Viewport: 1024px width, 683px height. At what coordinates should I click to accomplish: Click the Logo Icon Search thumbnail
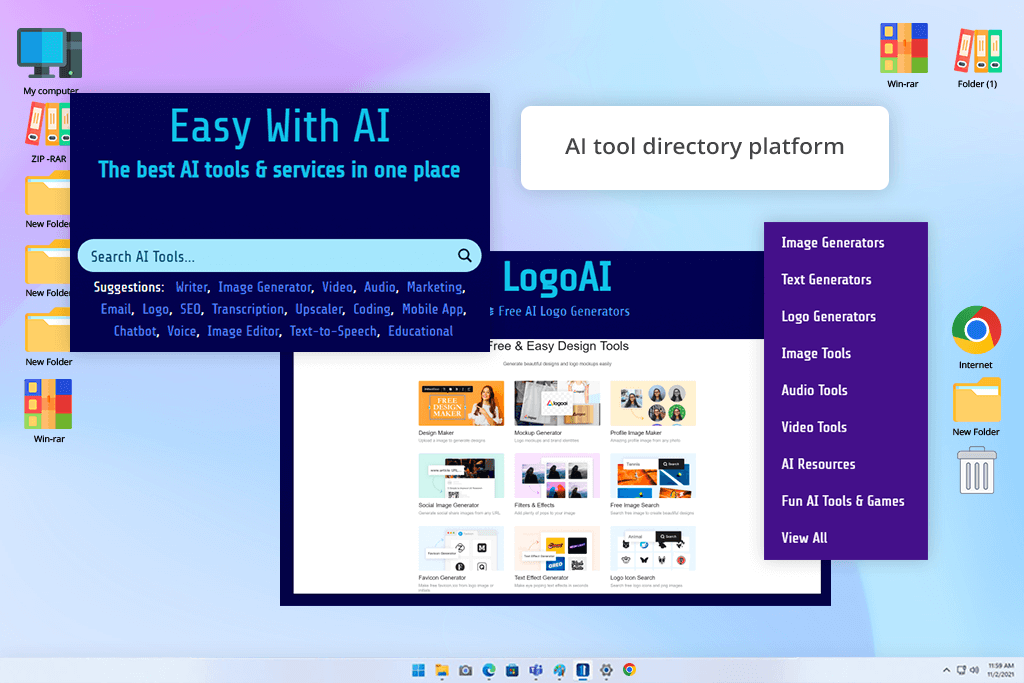point(653,548)
